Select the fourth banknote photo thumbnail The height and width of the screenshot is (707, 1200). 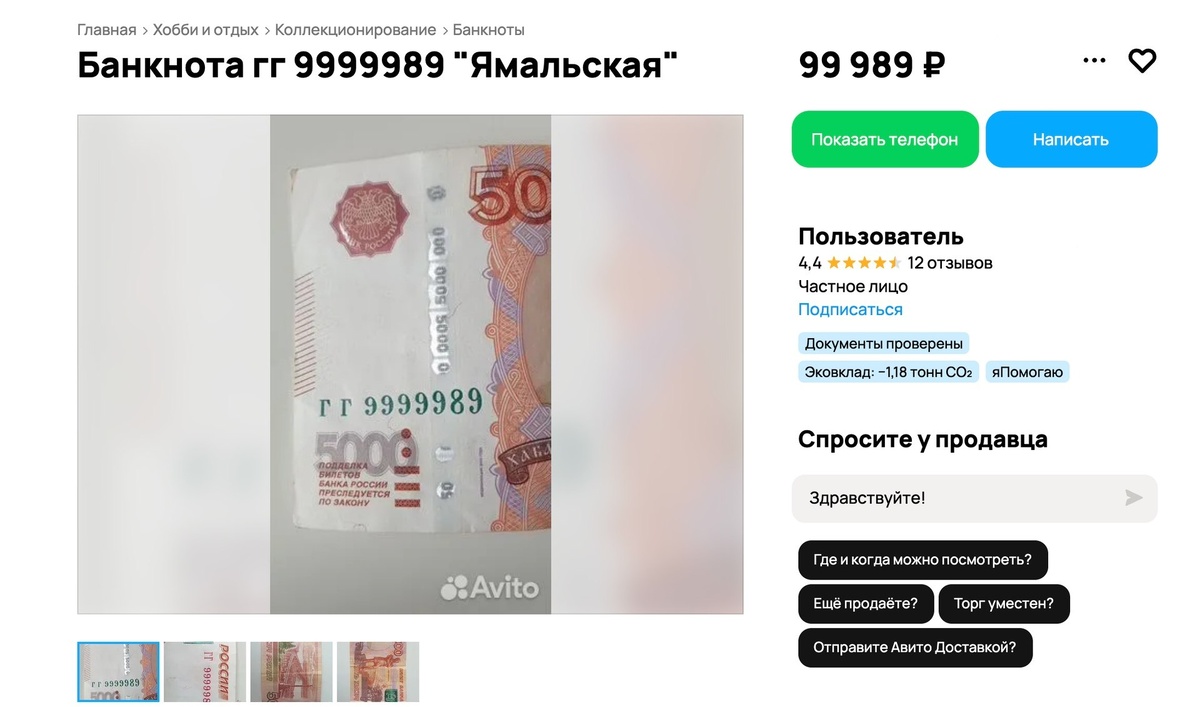(x=378, y=672)
